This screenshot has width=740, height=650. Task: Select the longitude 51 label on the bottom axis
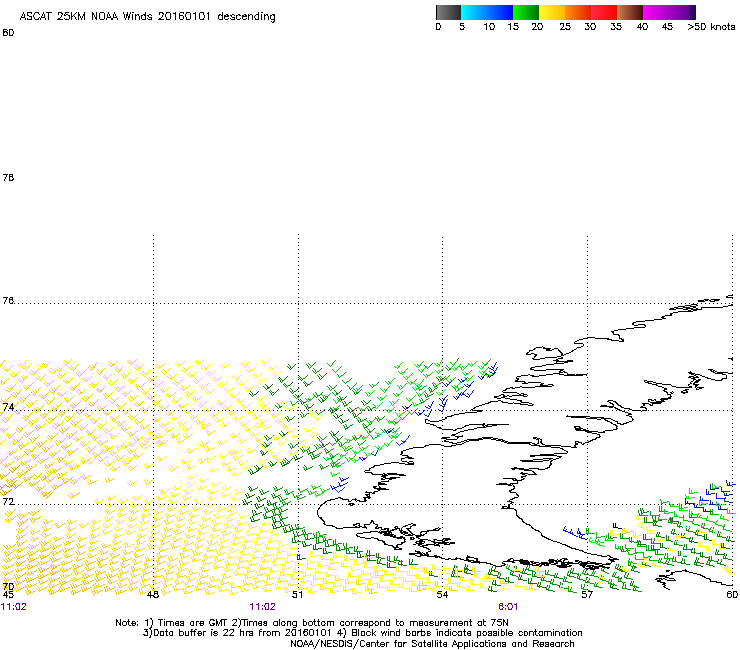point(297,595)
